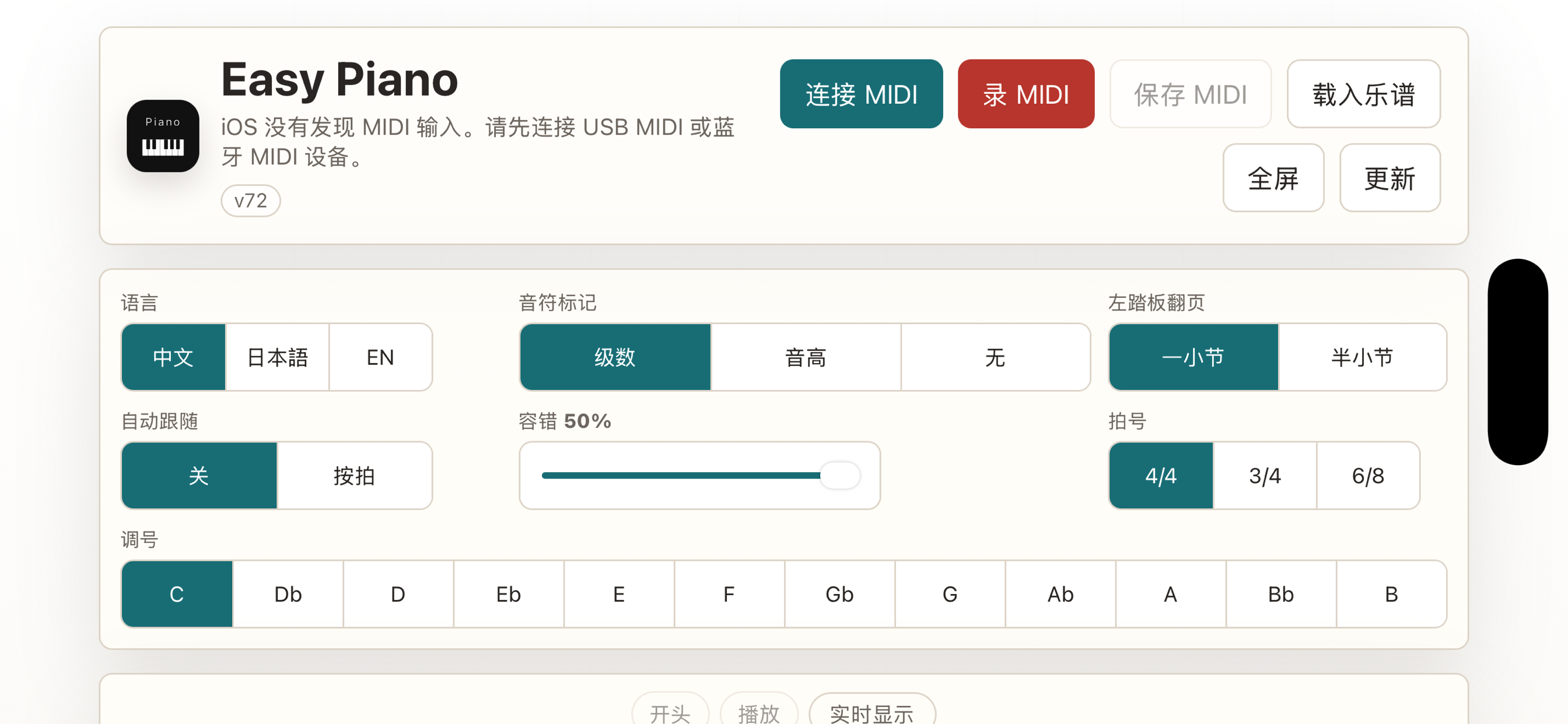The height and width of the screenshot is (724, 1568).
Task: Select key signature Ab
Action: click(1060, 594)
